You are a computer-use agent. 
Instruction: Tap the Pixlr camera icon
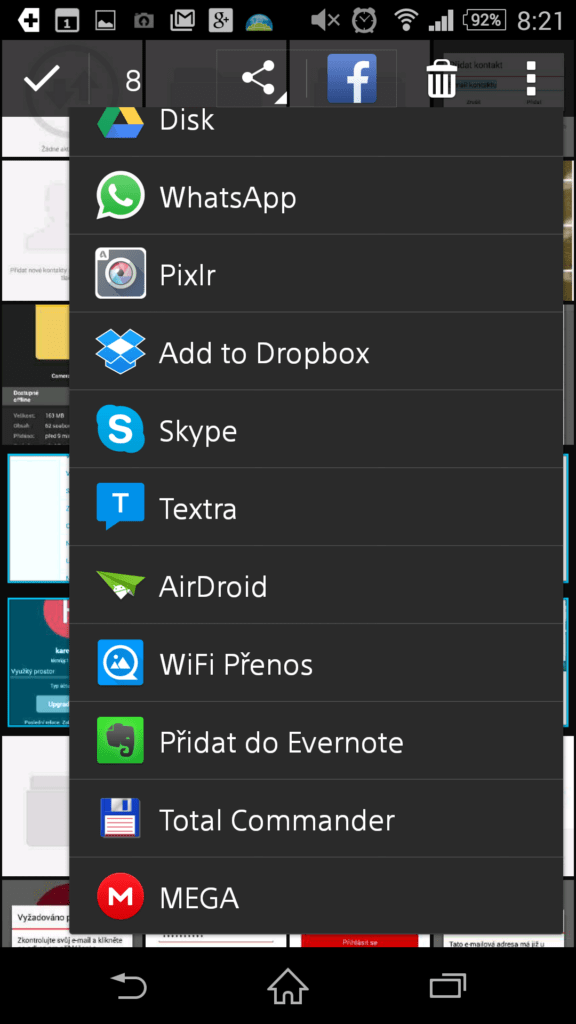point(120,273)
